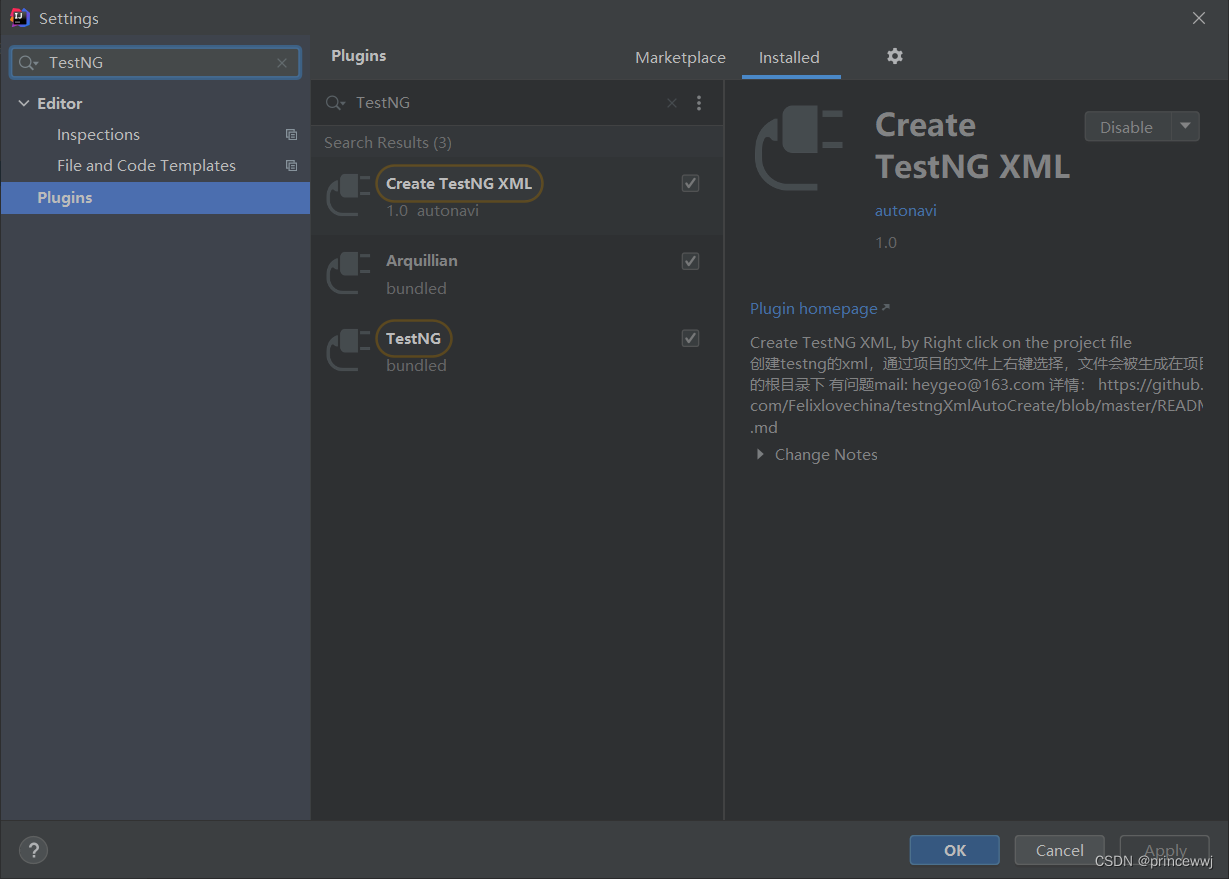Open search history via settings magnifier icon
The height and width of the screenshot is (879, 1229).
point(28,63)
